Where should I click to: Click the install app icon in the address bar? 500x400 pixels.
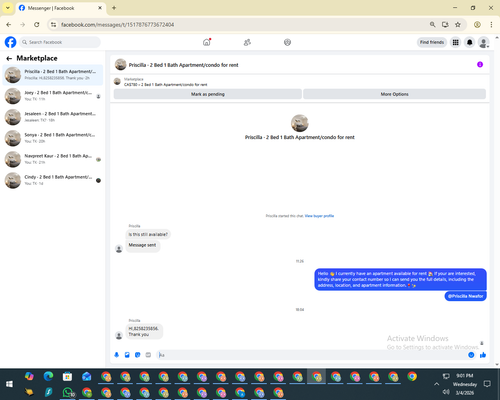click(445, 25)
